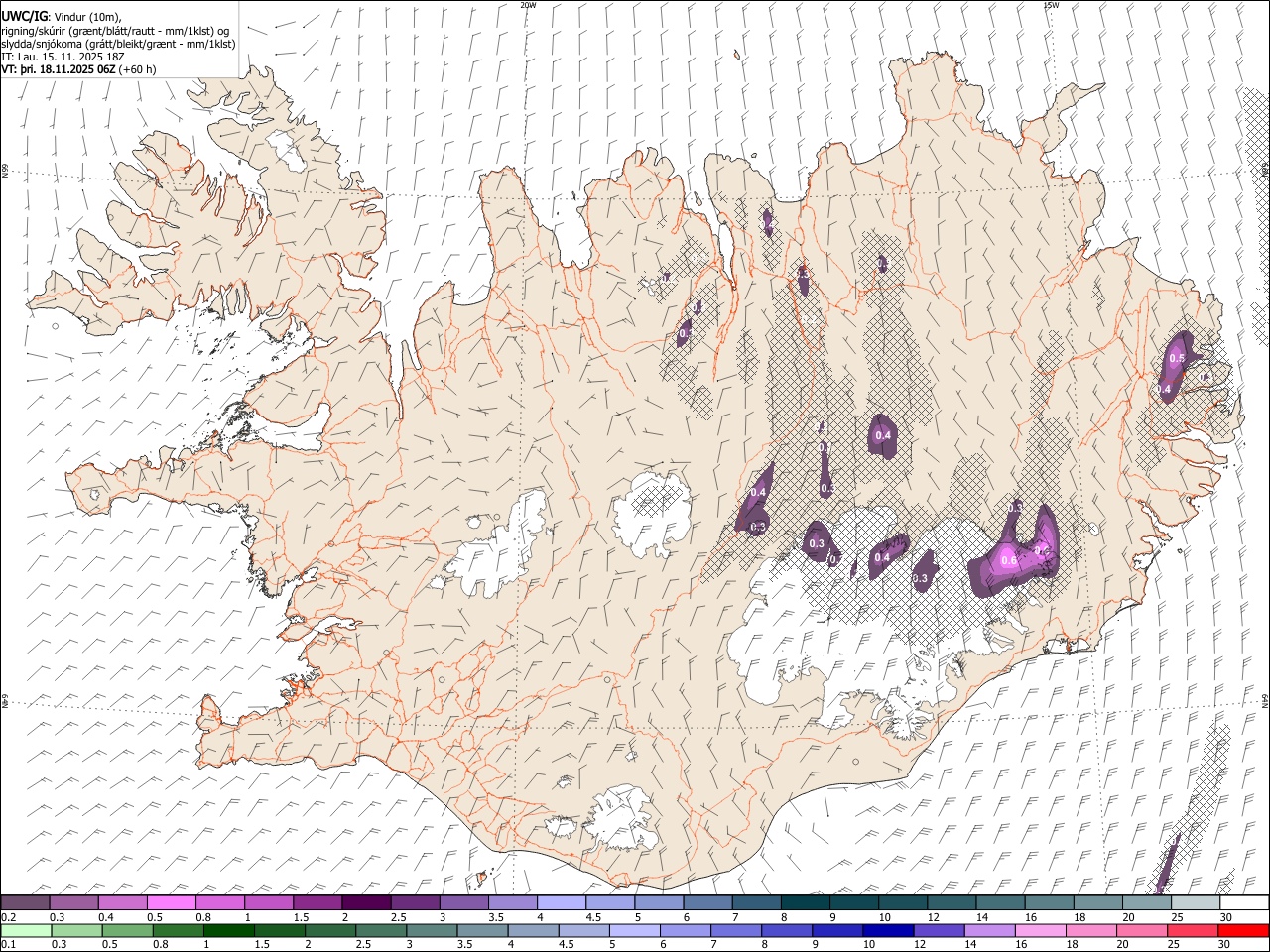
Task: Click the 'slydda/snjókoma' legend description line
Action: [118, 44]
